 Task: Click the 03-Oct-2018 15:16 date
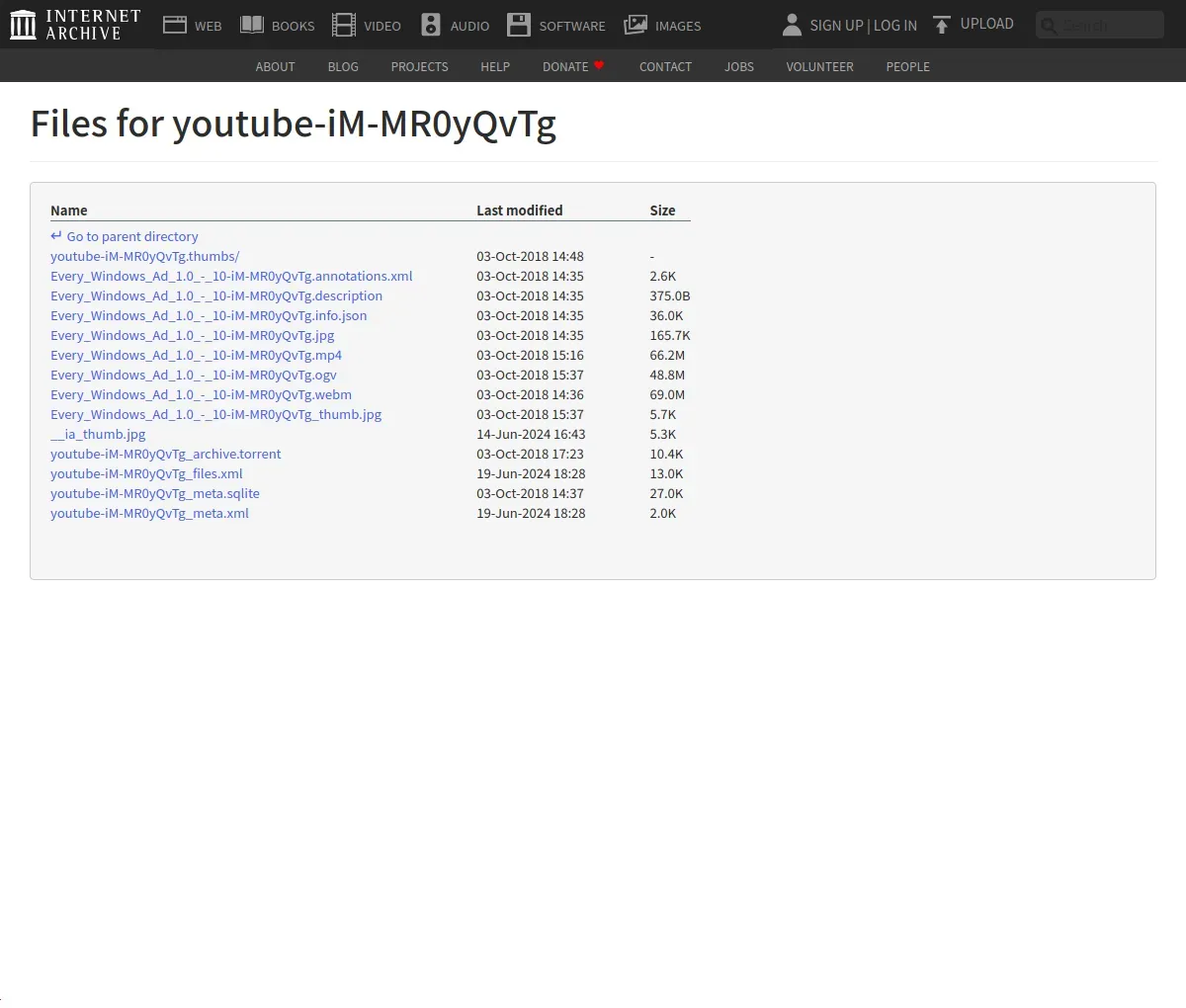click(530, 355)
